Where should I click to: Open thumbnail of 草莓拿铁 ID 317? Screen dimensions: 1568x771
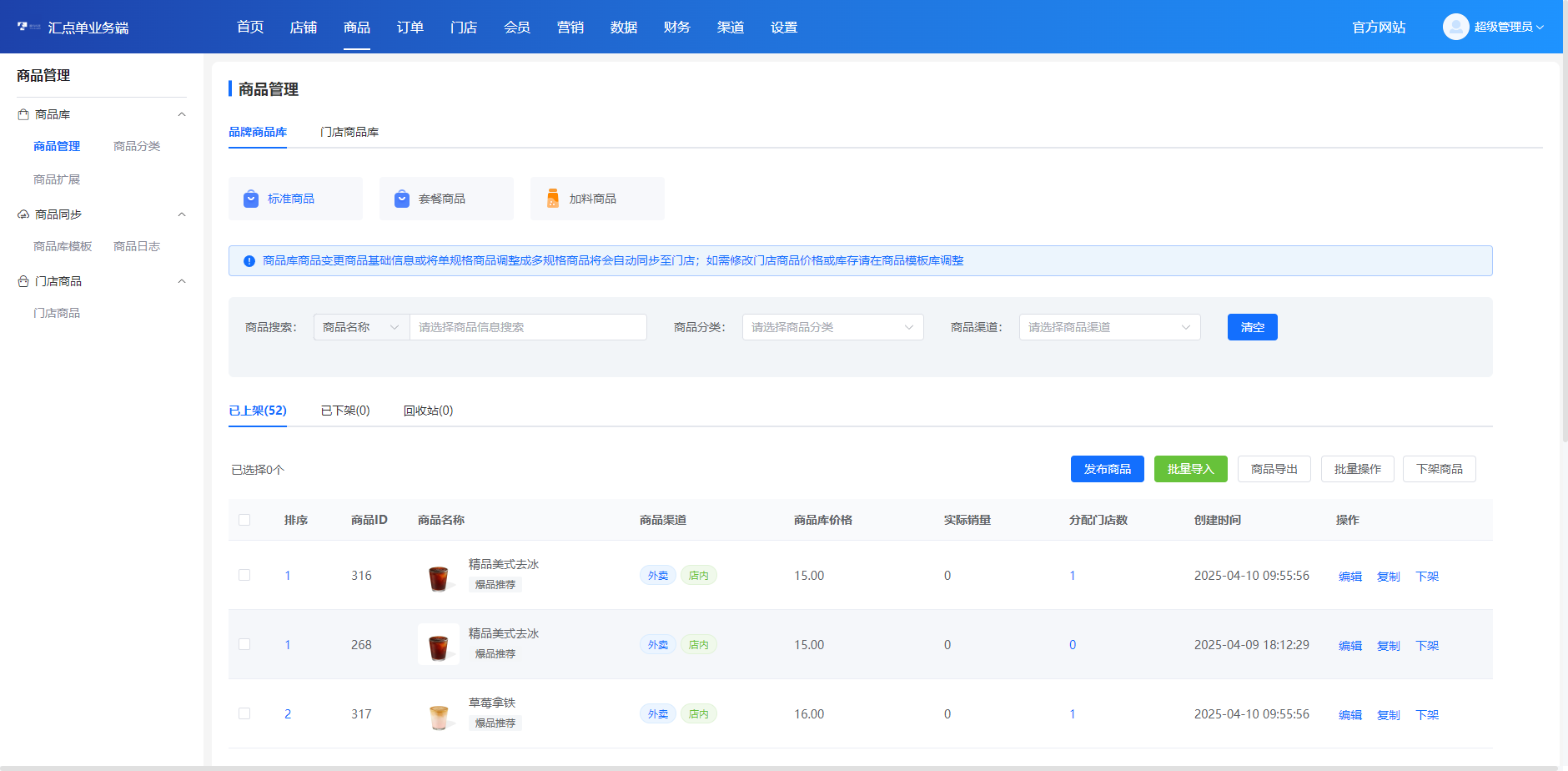pos(439,713)
